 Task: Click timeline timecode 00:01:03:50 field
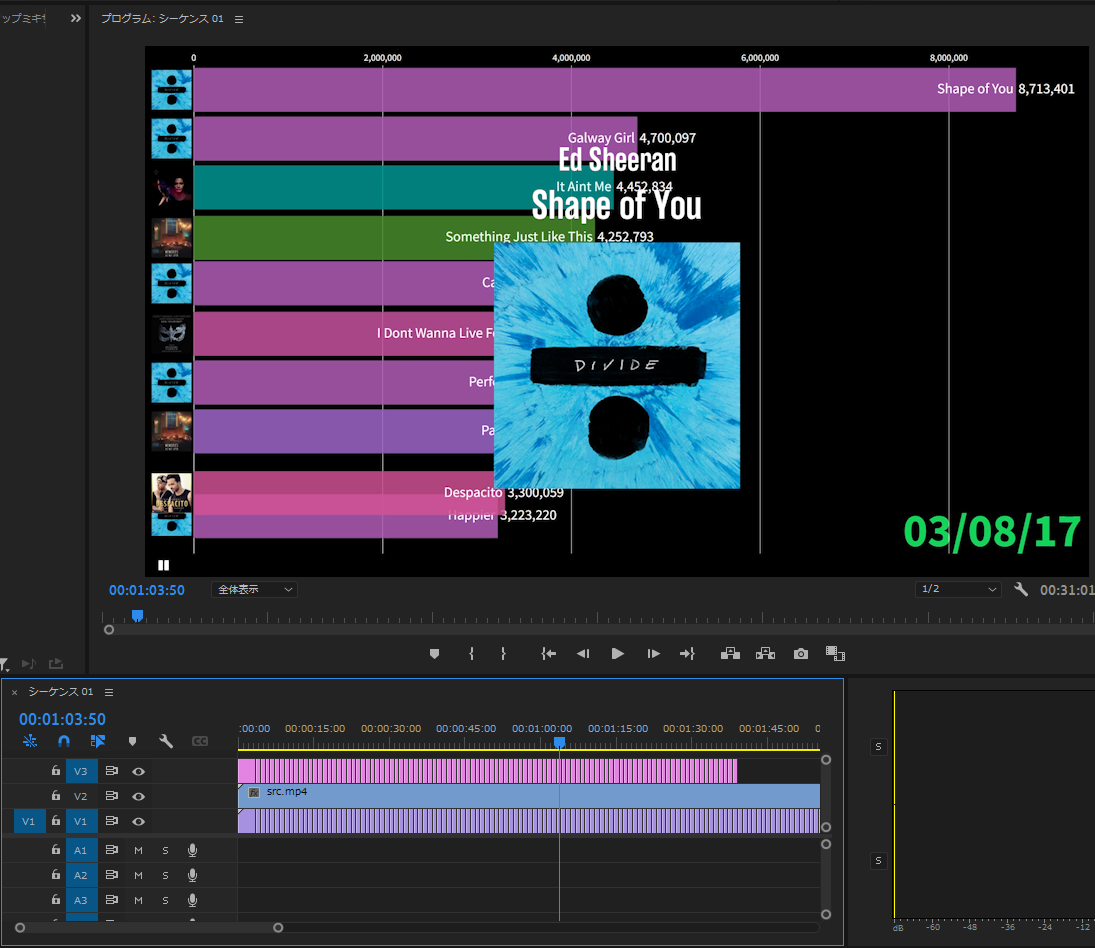coord(62,719)
